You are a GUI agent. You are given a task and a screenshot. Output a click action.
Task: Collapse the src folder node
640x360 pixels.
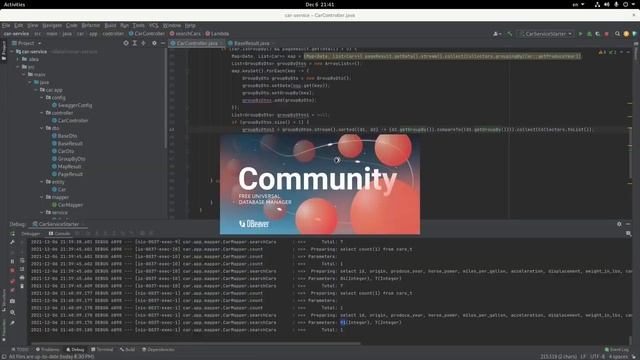[x=18, y=67]
